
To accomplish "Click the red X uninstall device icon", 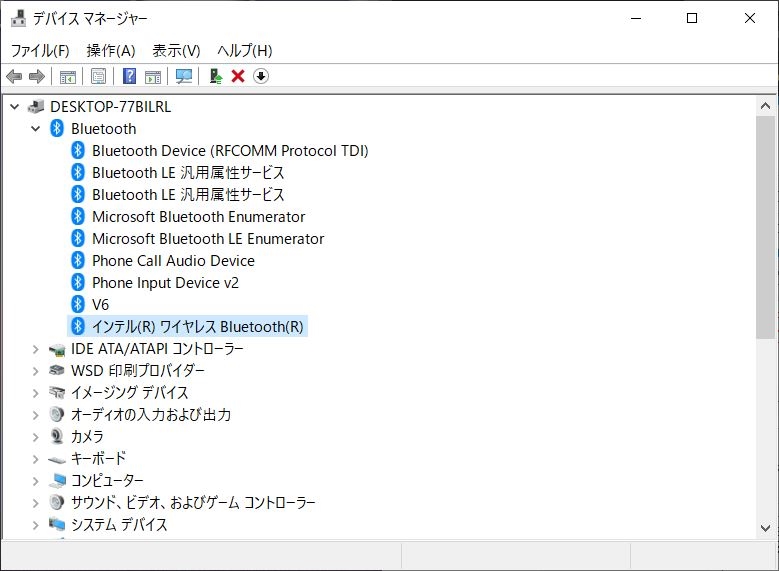I will pos(238,76).
